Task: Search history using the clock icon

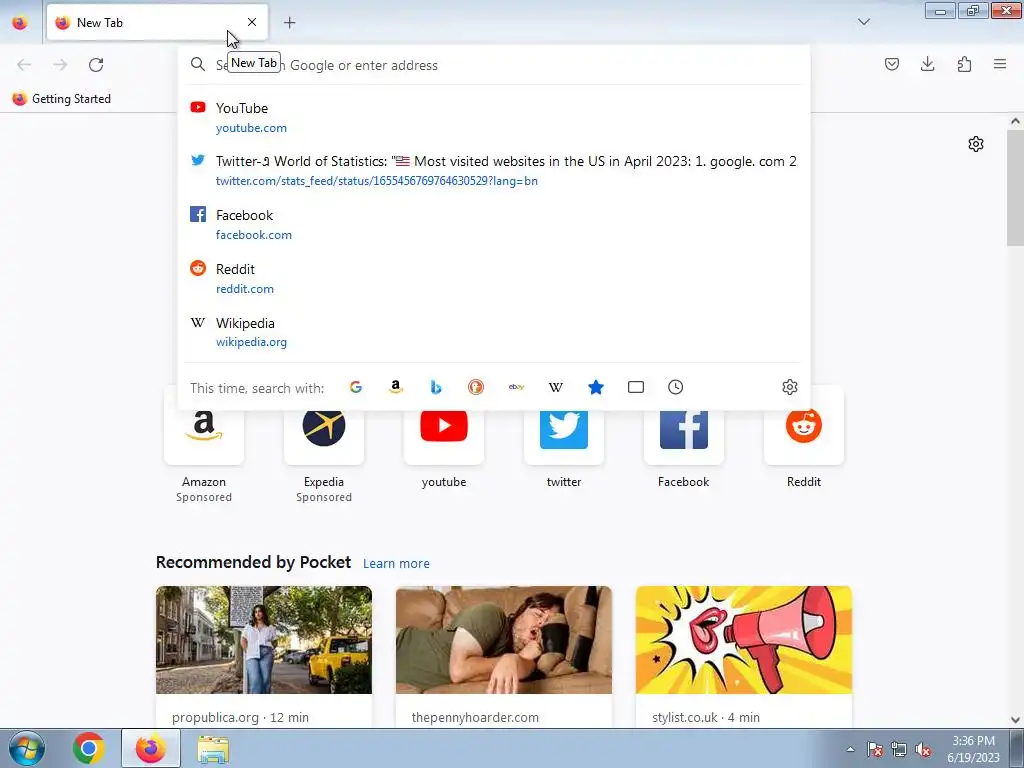Action: pos(676,387)
